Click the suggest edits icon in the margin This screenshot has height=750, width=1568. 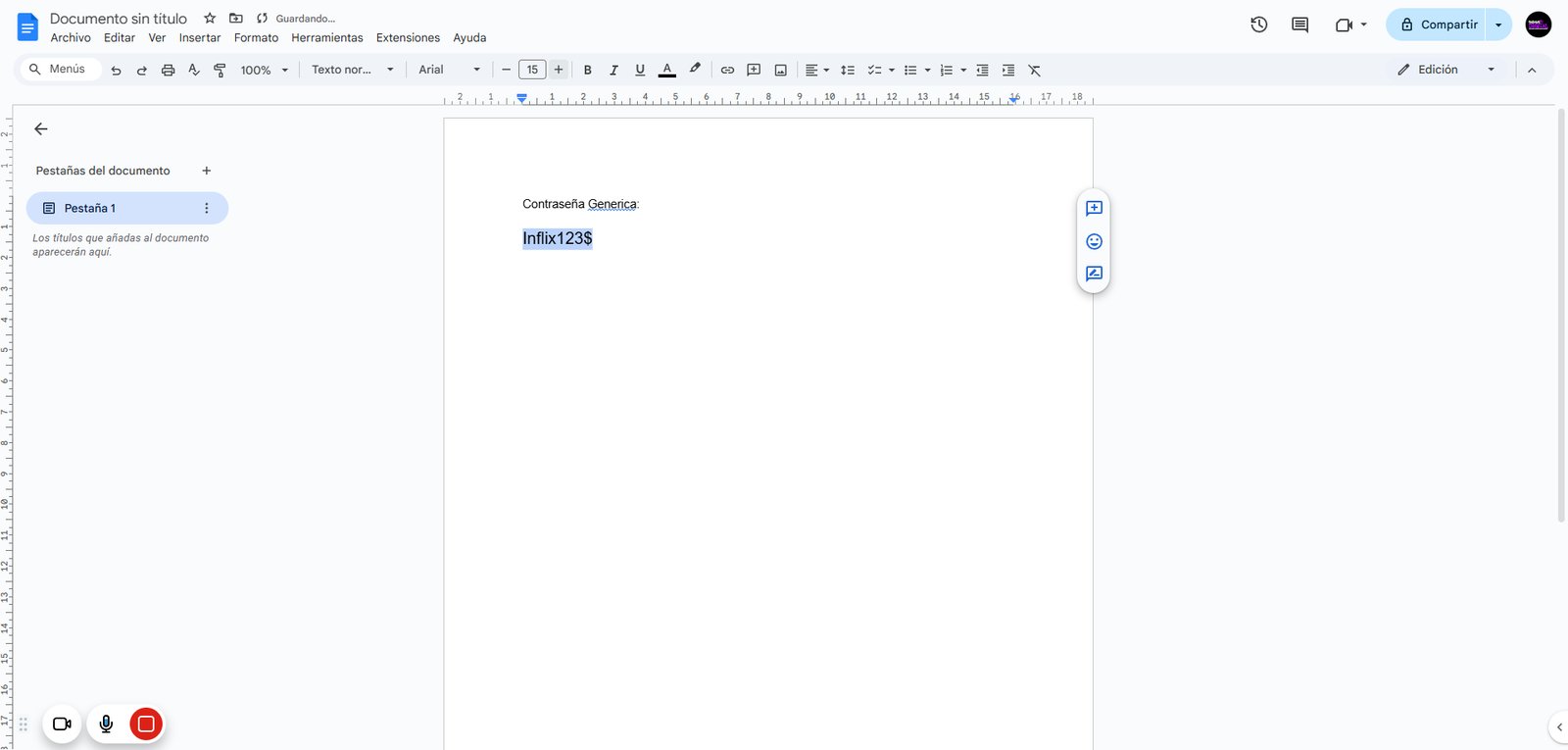coord(1095,274)
